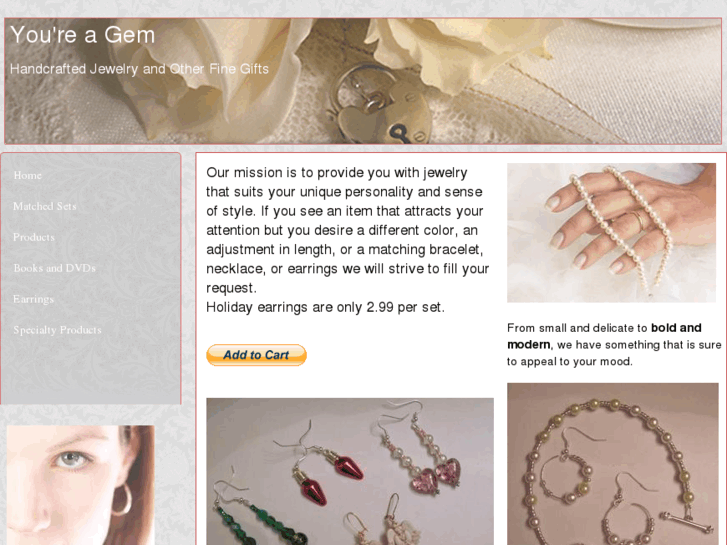This screenshot has height=545, width=727.
Task: Click the Handcrafted Jewelry tagline text
Action: pyautogui.click(x=139, y=69)
